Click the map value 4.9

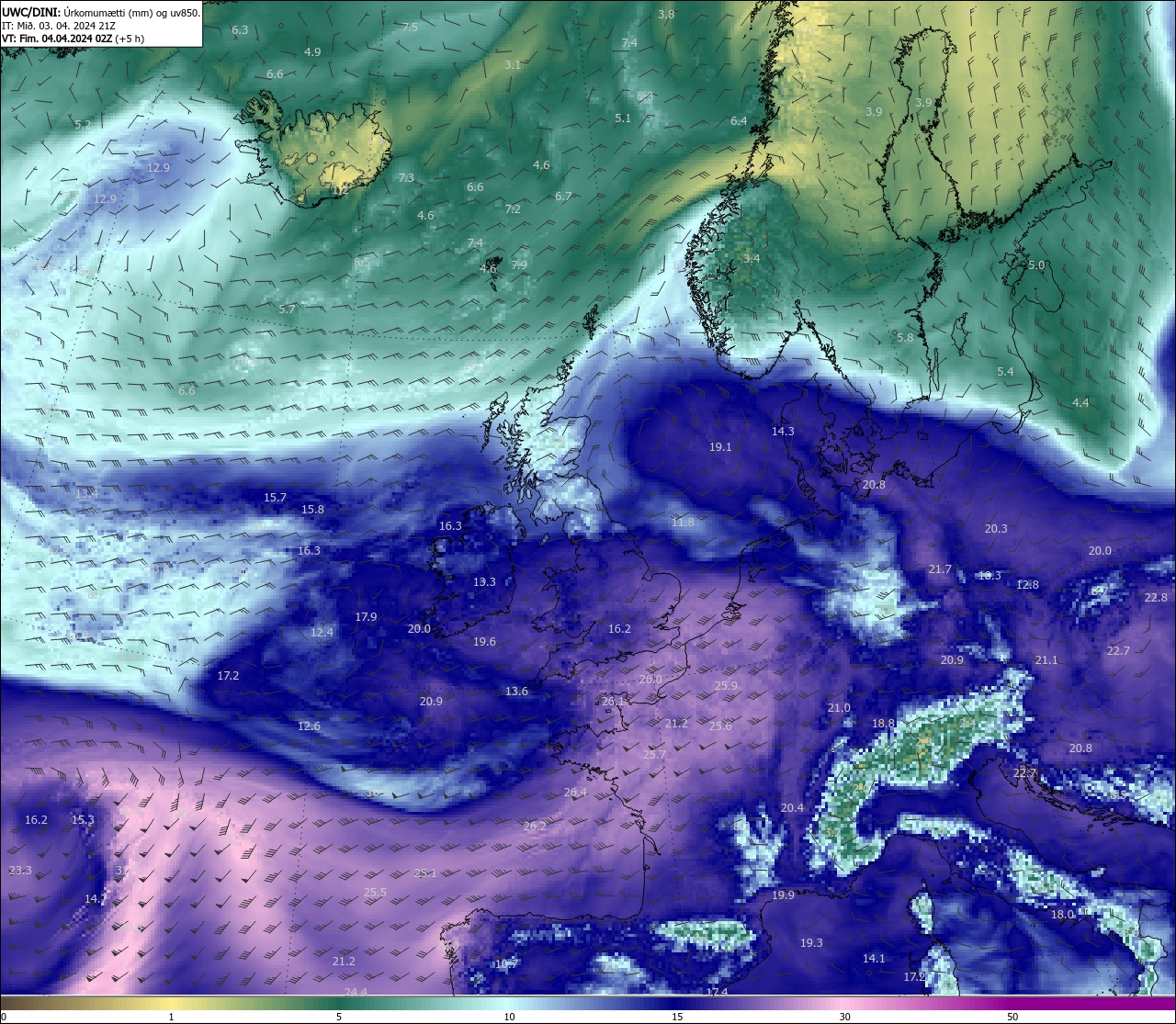pos(312,52)
